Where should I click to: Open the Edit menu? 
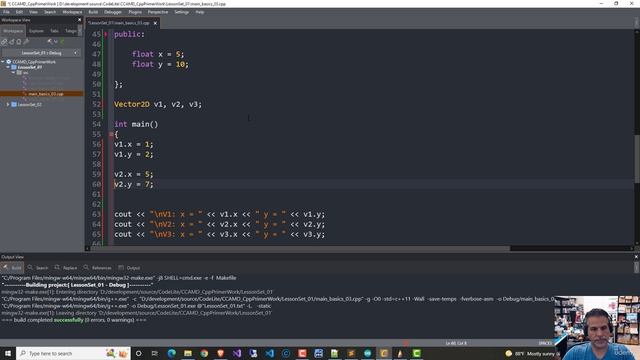19,12
